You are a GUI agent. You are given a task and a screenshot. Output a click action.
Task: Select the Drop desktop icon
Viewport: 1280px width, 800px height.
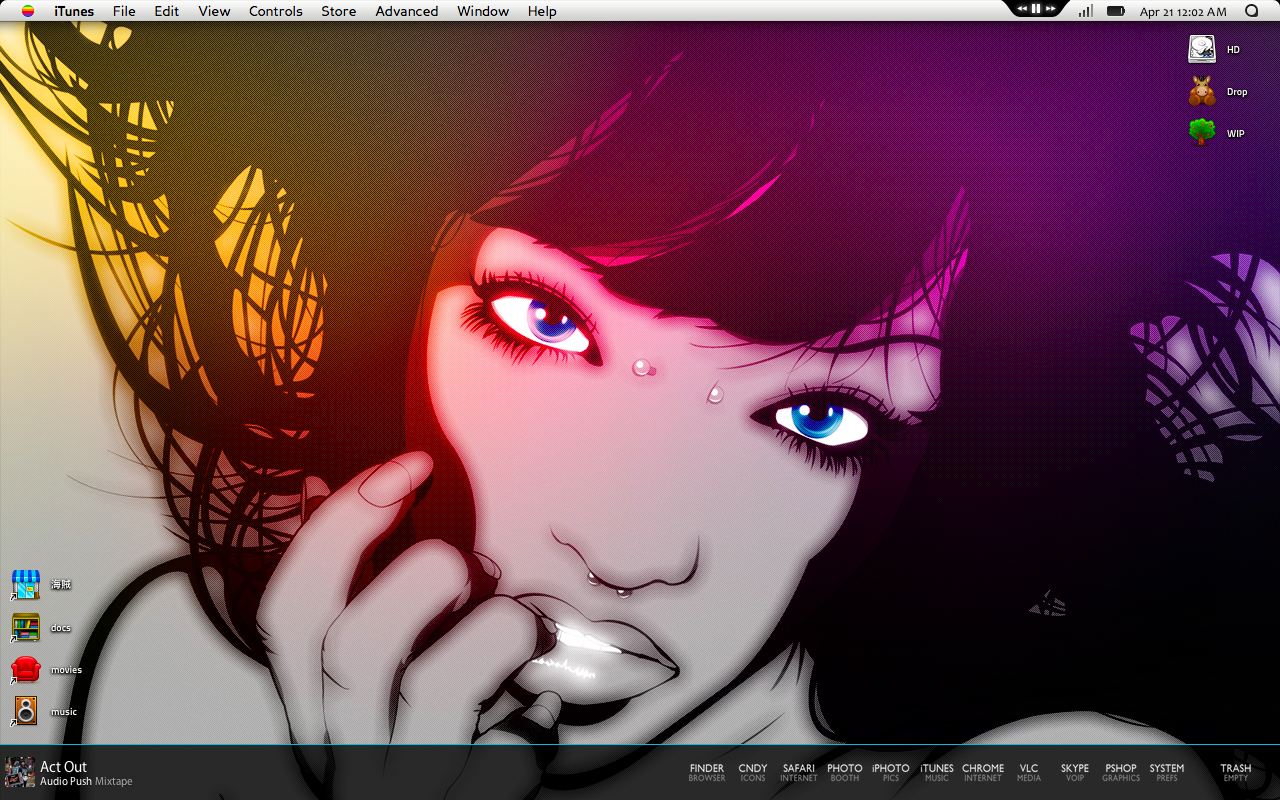pos(1202,91)
